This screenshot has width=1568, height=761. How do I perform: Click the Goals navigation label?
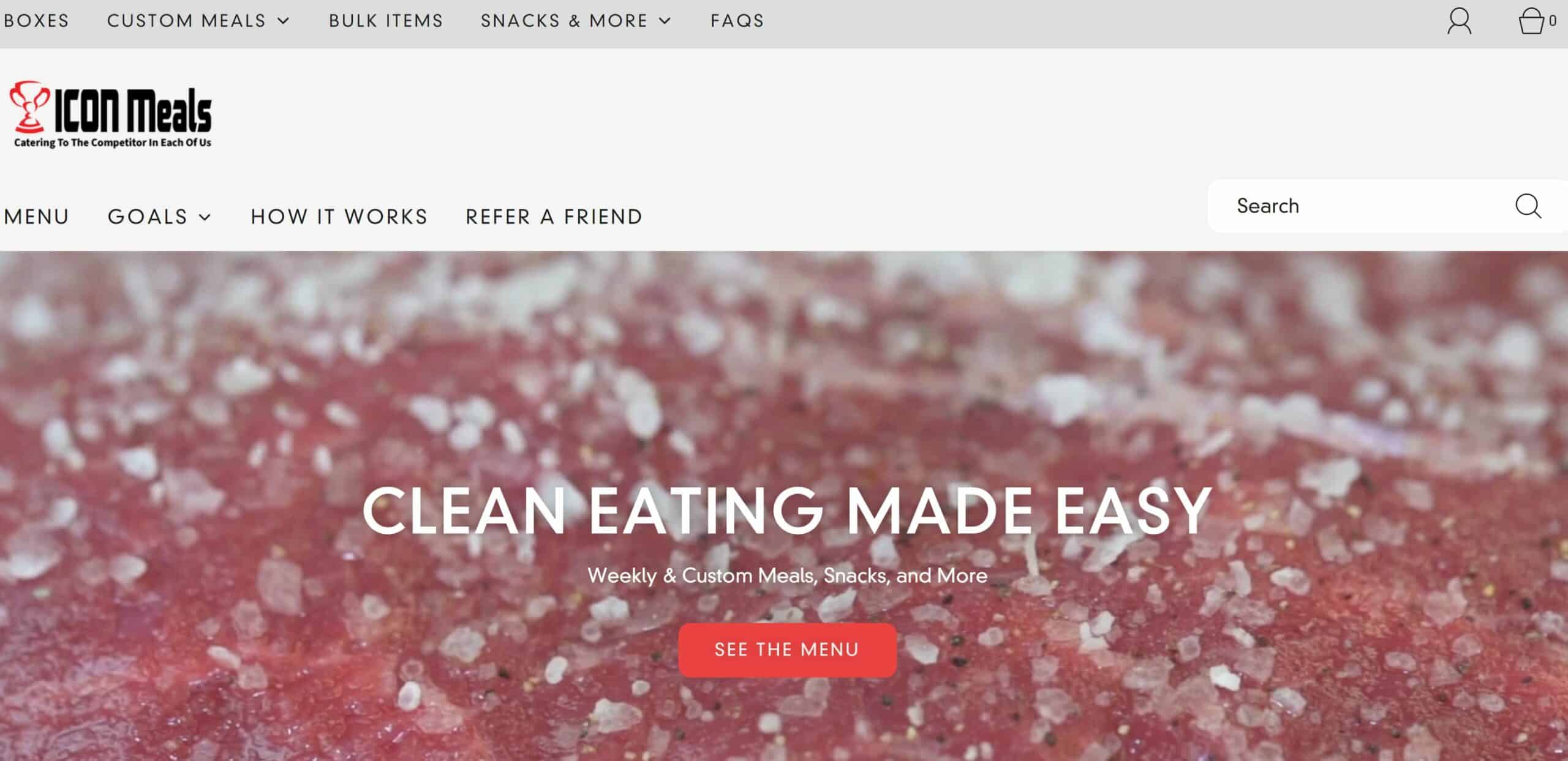click(148, 217)
